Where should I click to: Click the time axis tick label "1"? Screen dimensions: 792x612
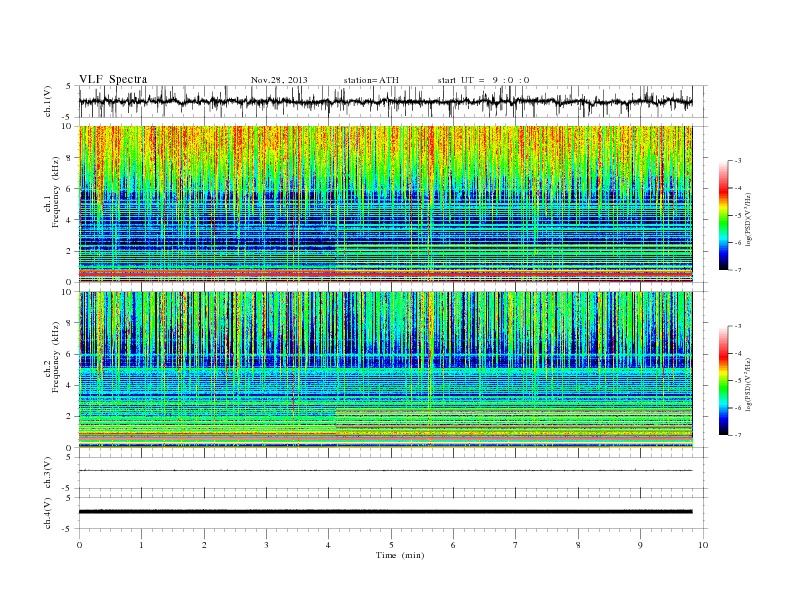(142, 545)
